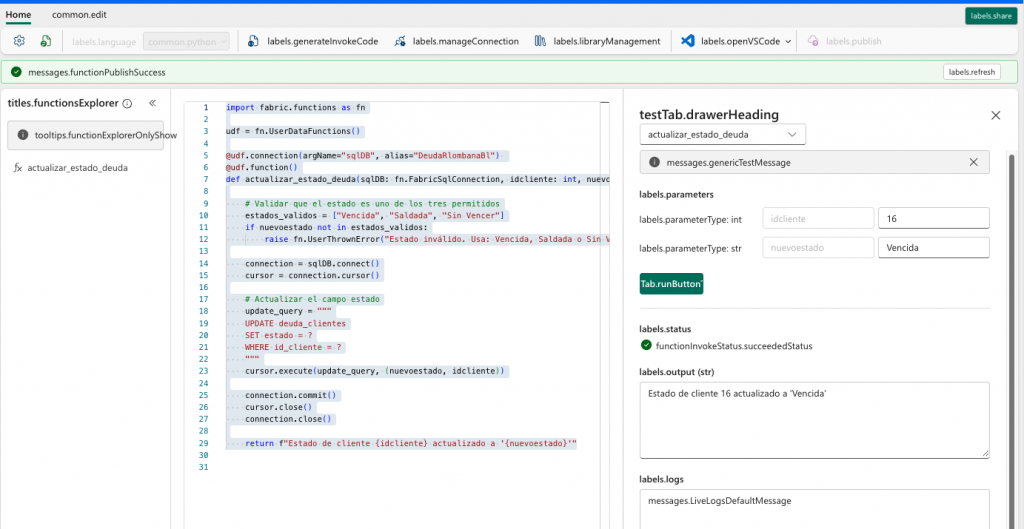Open the common.python language dropdown
This screenshot has width=1024, height=529.
[187, 41]
